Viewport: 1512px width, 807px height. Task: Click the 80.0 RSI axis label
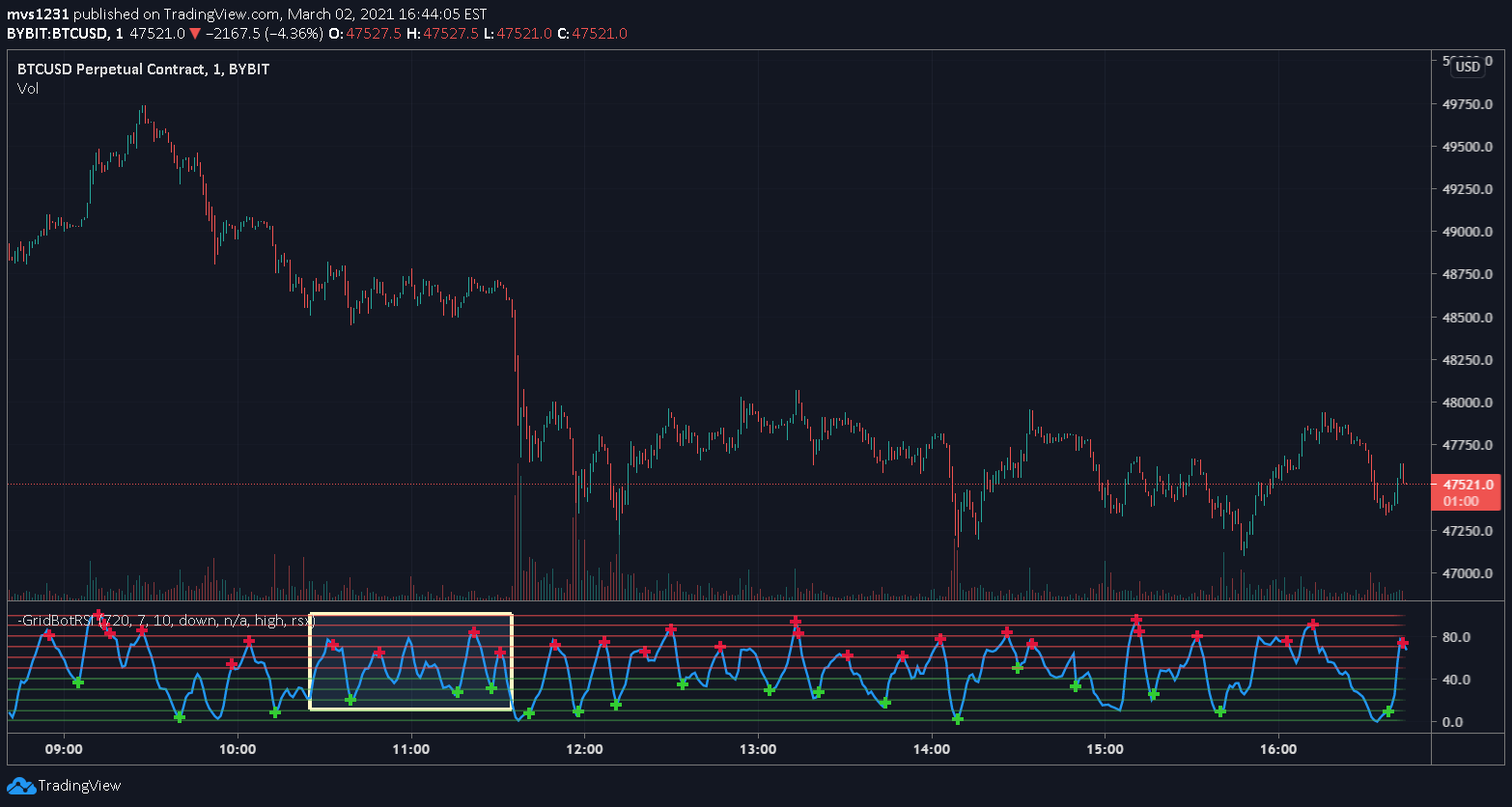1457,637
